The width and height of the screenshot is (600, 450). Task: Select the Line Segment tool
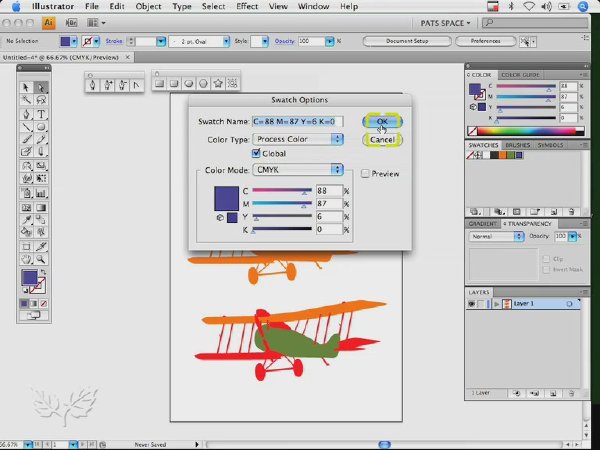tap(26, 127)
